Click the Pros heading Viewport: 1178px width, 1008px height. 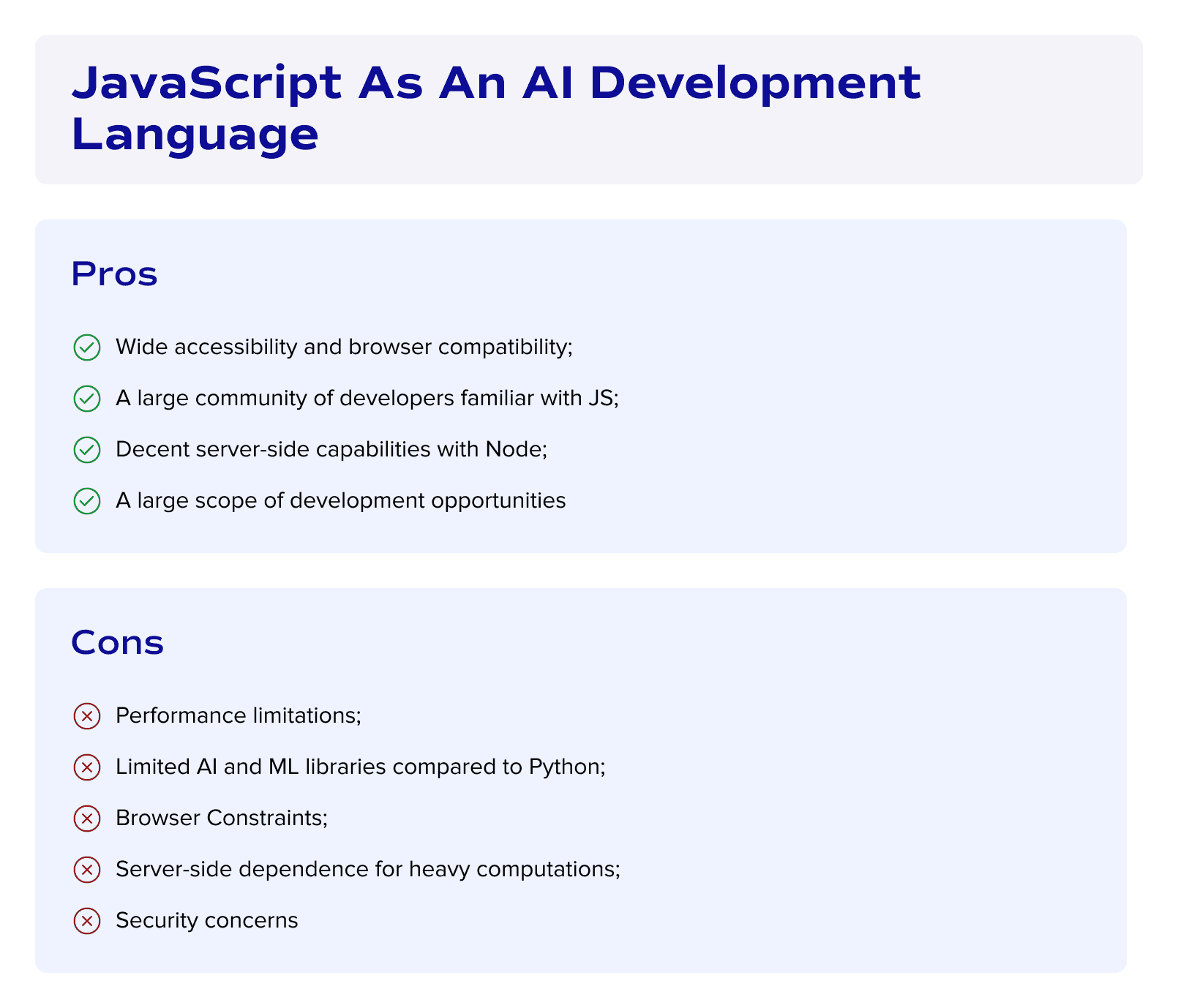point(114,274)
